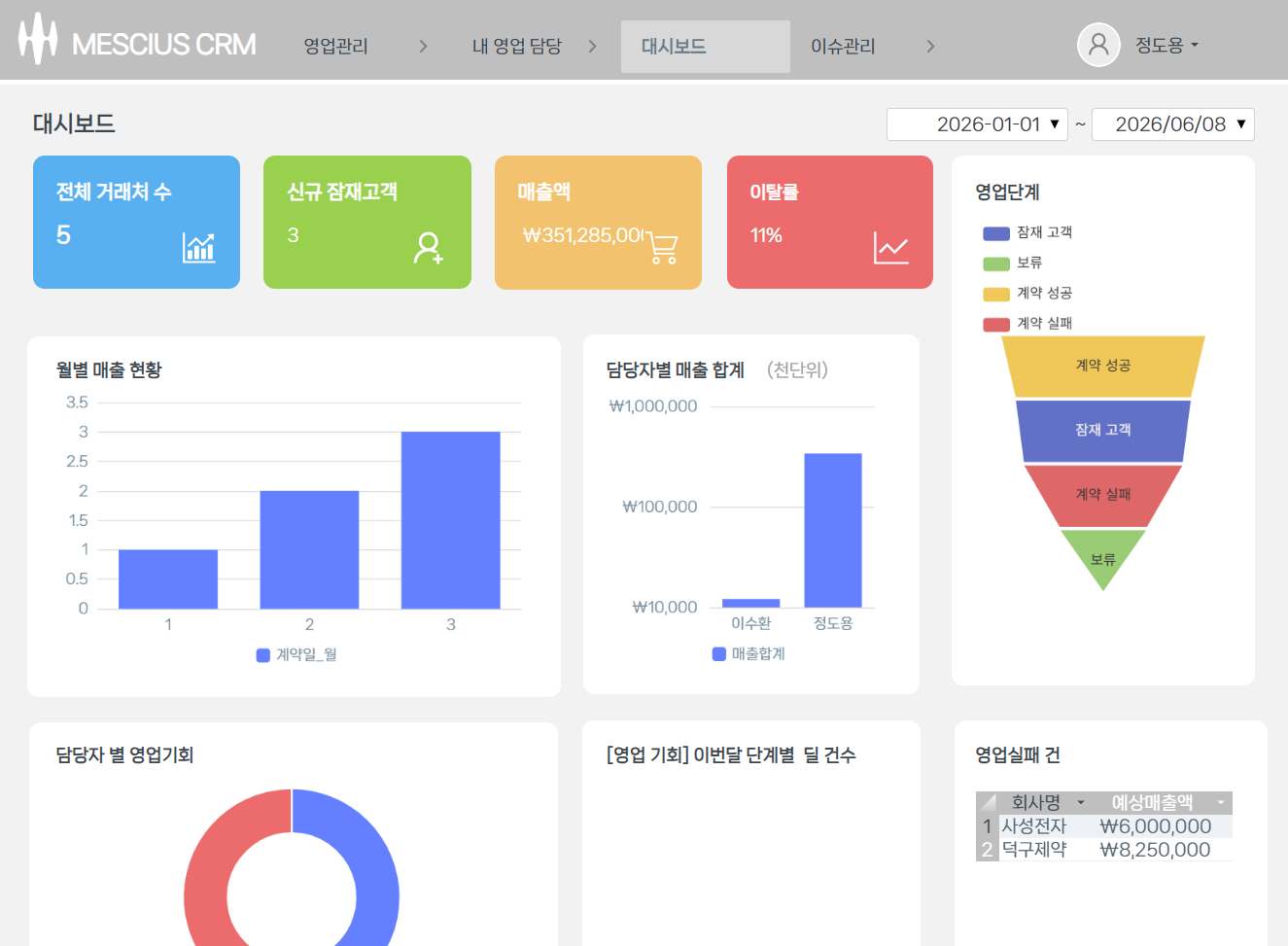The image size is (1288, 946).
Task: Toggle the 계약일_월 legend in monthly sales chart
Action: (x=296, y=655)
